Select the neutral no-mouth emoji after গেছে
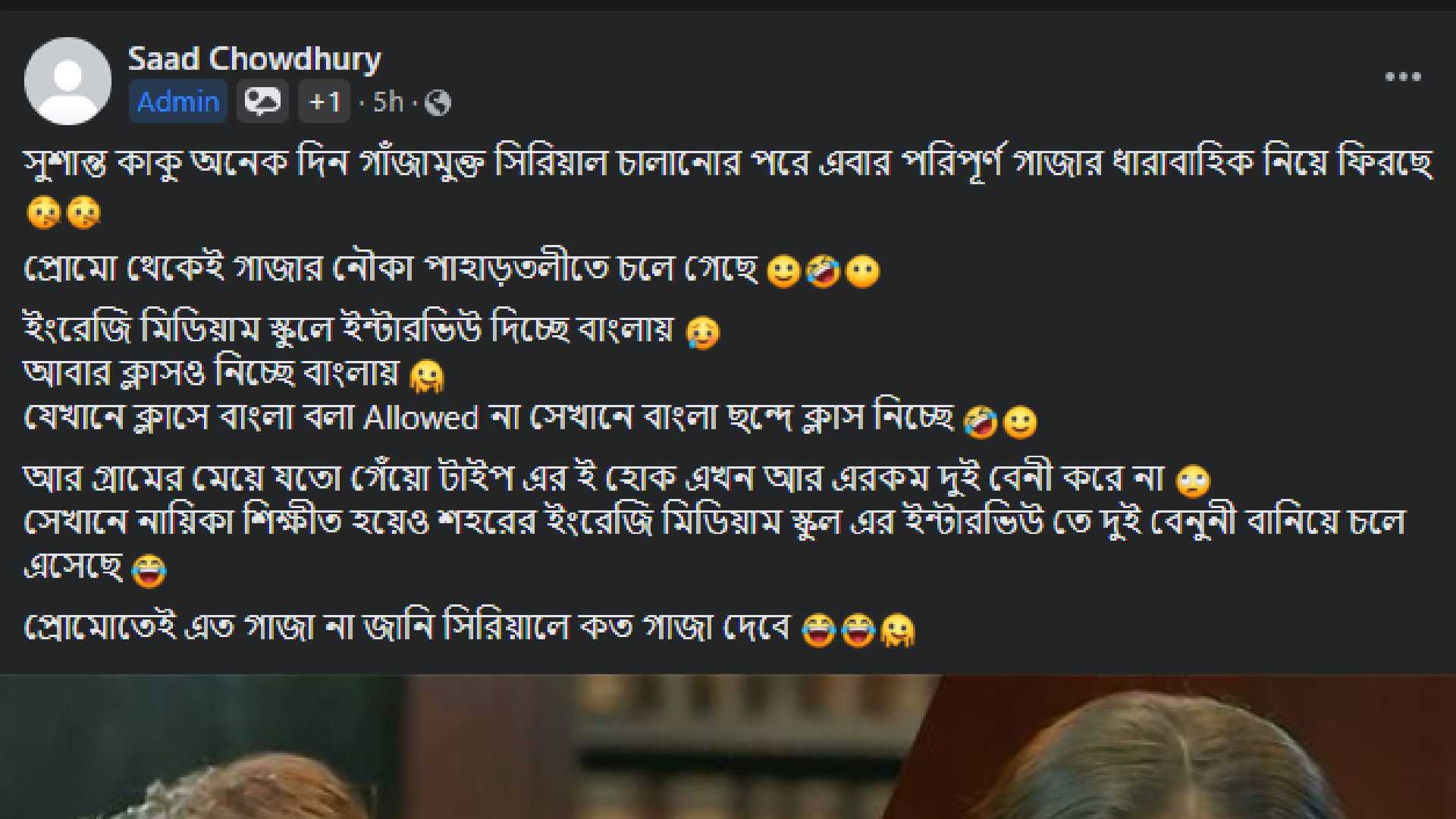Image resolution: width=1456 pixels, height=819 pixels. coord(862,271)
